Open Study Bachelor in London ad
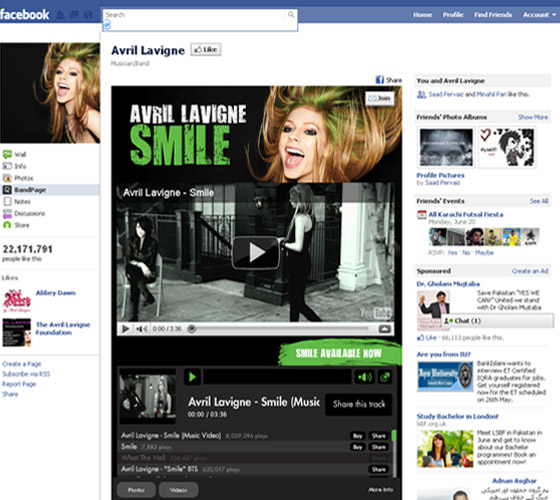The image size is (560, 500). pyautogui.click(x=457, y=416)
